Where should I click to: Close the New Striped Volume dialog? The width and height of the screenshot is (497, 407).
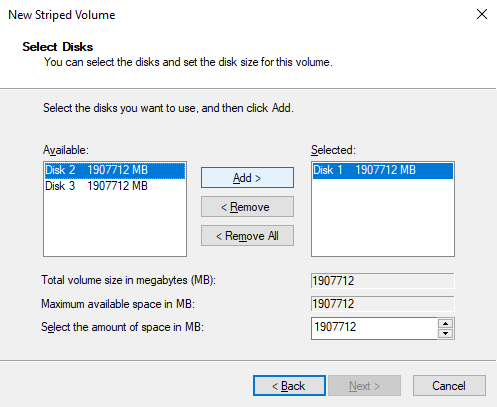point(482,14)
